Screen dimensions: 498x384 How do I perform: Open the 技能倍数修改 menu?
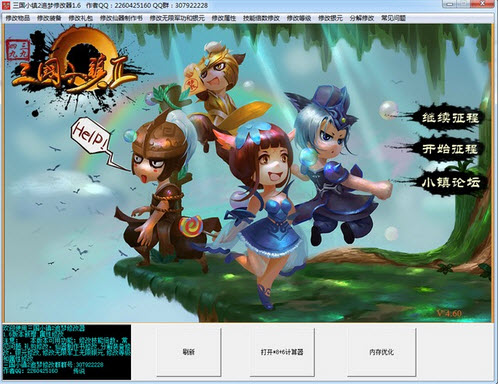click(261, 18)
